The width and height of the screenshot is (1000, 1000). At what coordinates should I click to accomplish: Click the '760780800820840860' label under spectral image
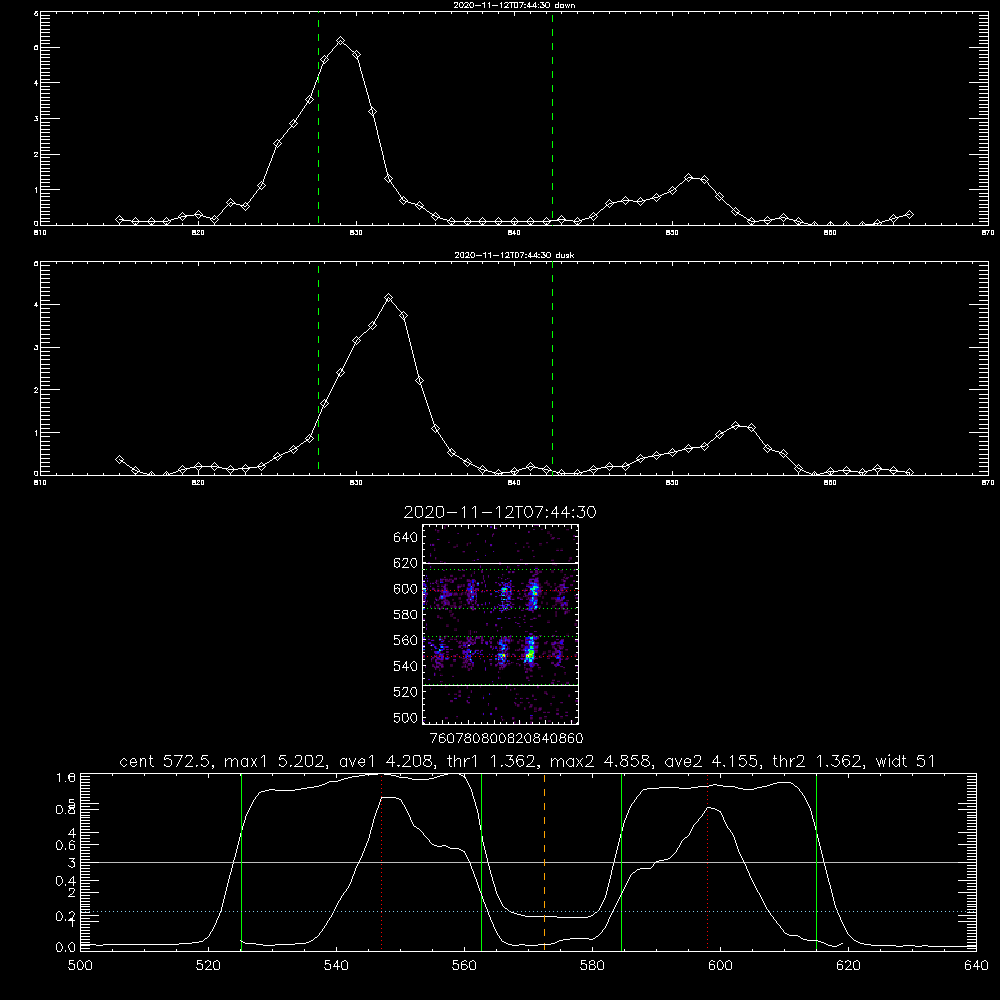pyautogui.click(x=506, y=739)
